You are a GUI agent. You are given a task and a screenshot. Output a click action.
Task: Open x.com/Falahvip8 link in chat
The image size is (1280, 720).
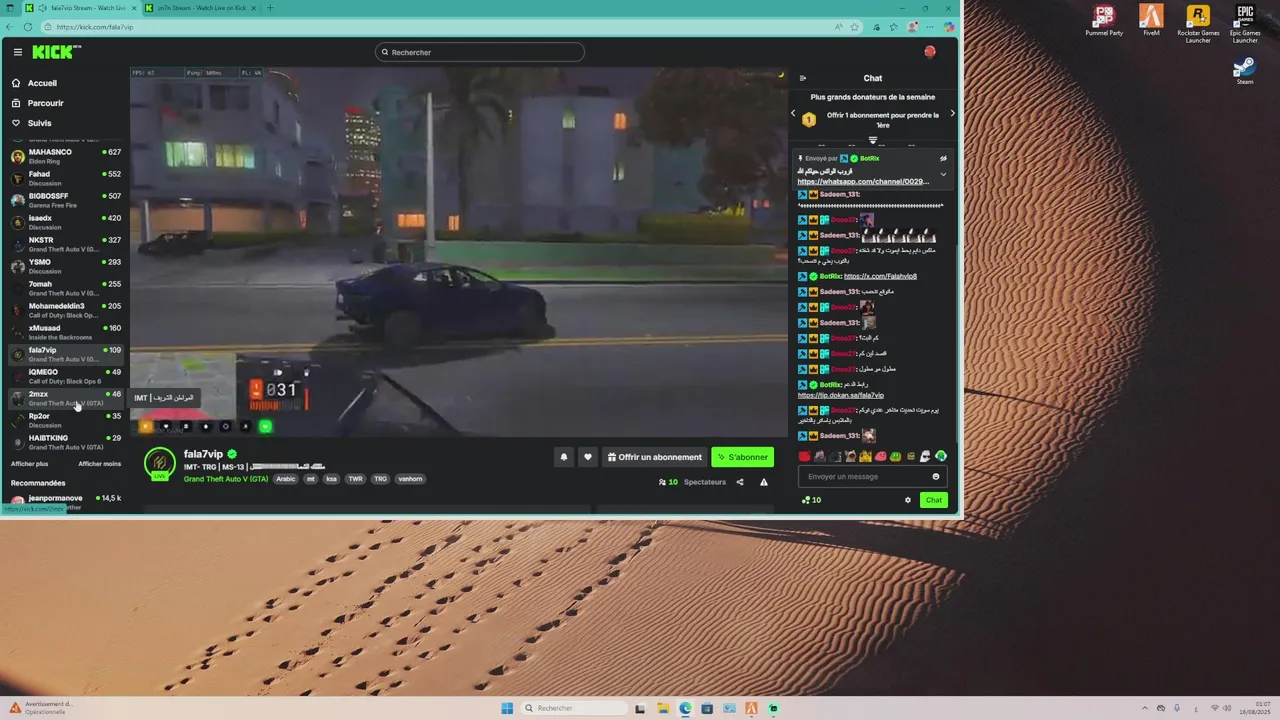(880, 276)
